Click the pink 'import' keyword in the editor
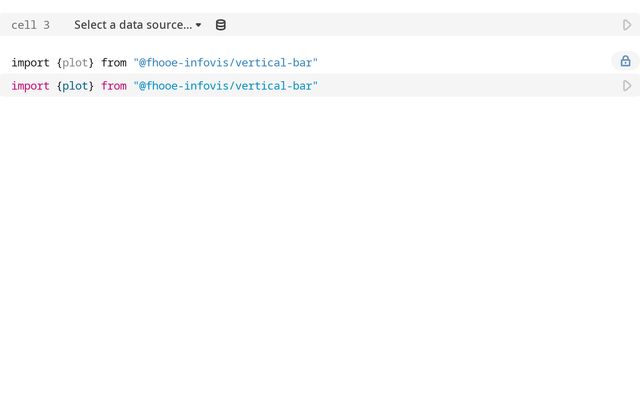Screen dimensions: 640x400 click(30, 86)
